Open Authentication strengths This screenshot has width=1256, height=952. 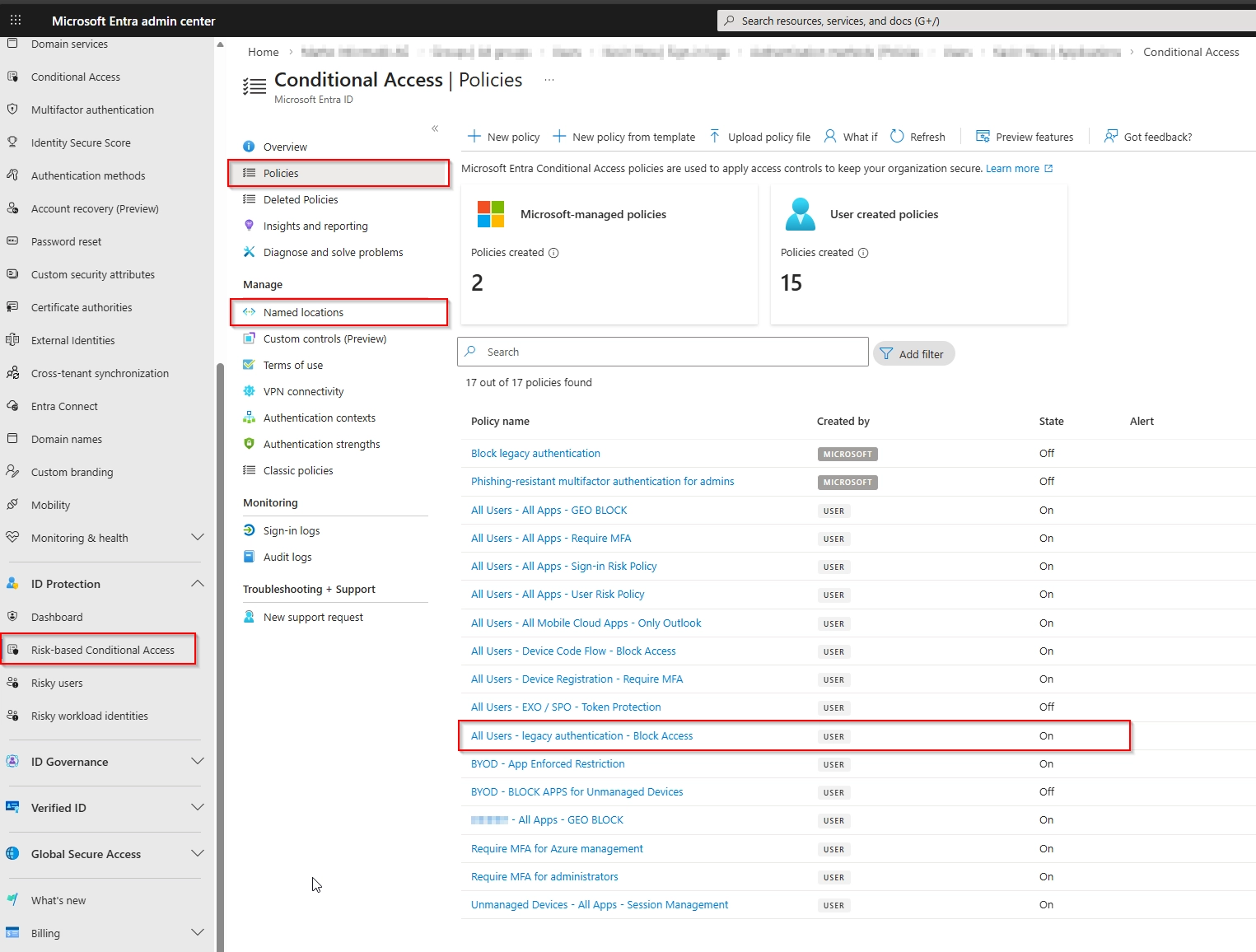(x=321, y=444)
